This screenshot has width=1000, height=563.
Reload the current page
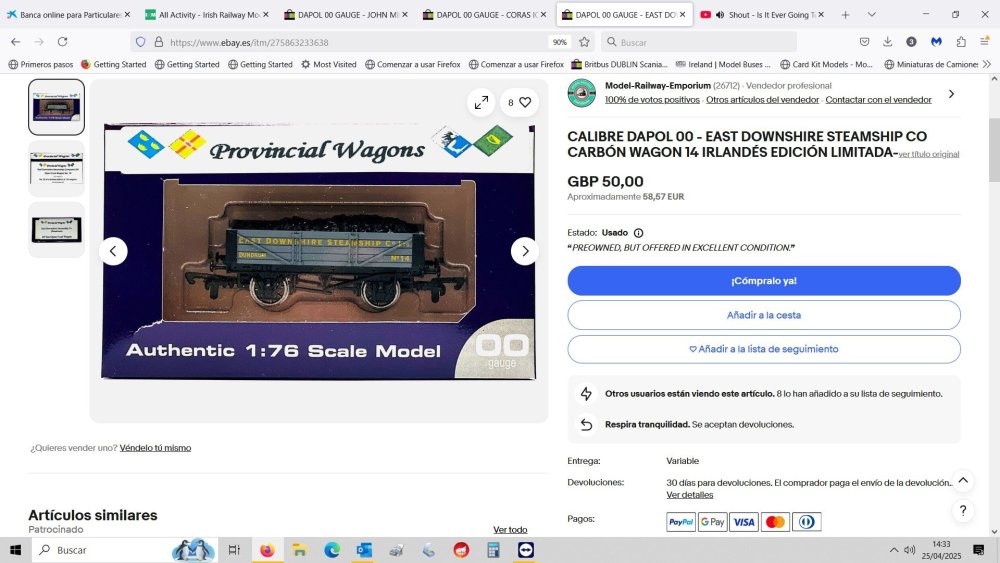pyautogui.click(x=62, y=42)
